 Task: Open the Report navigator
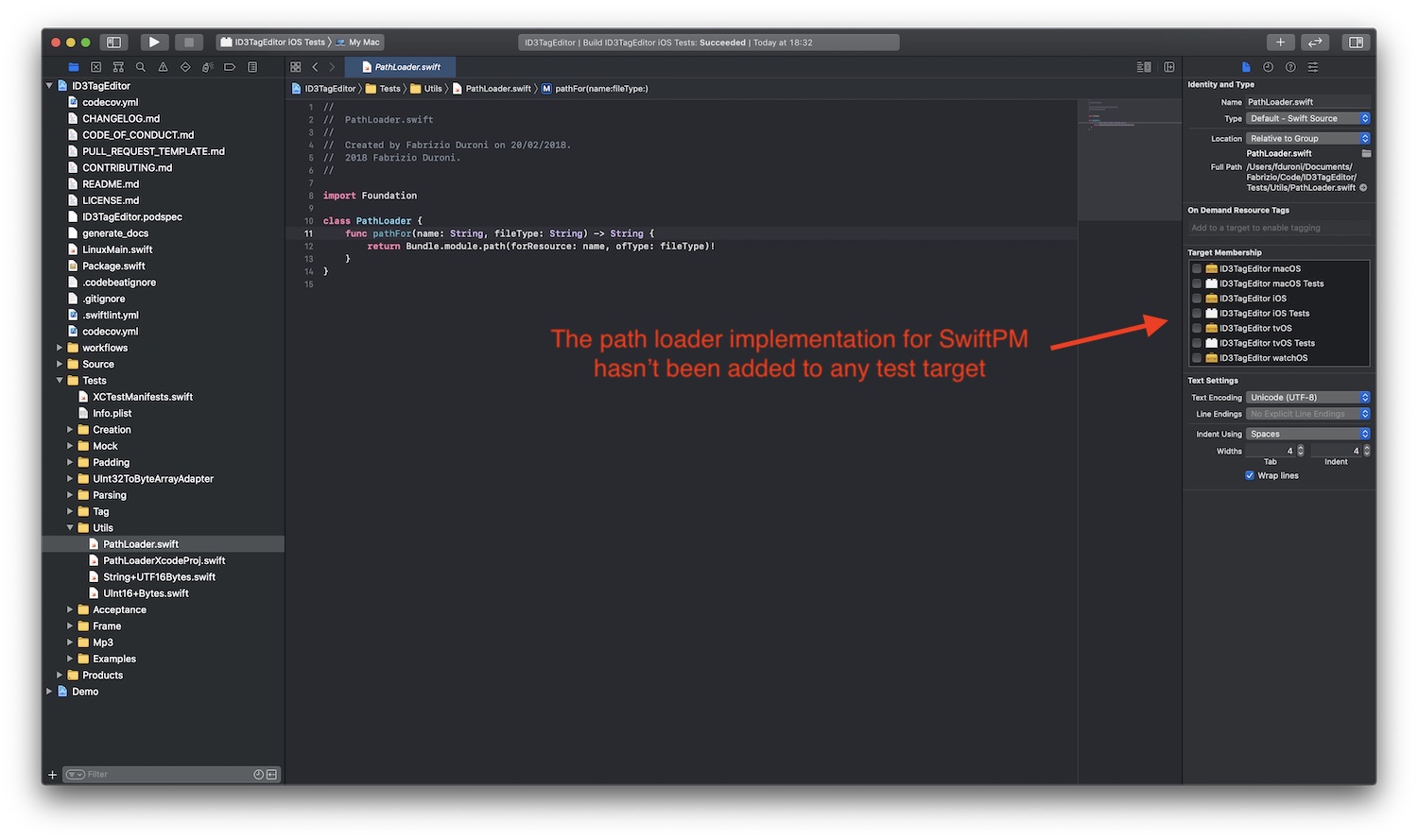(x=252, y=67)
